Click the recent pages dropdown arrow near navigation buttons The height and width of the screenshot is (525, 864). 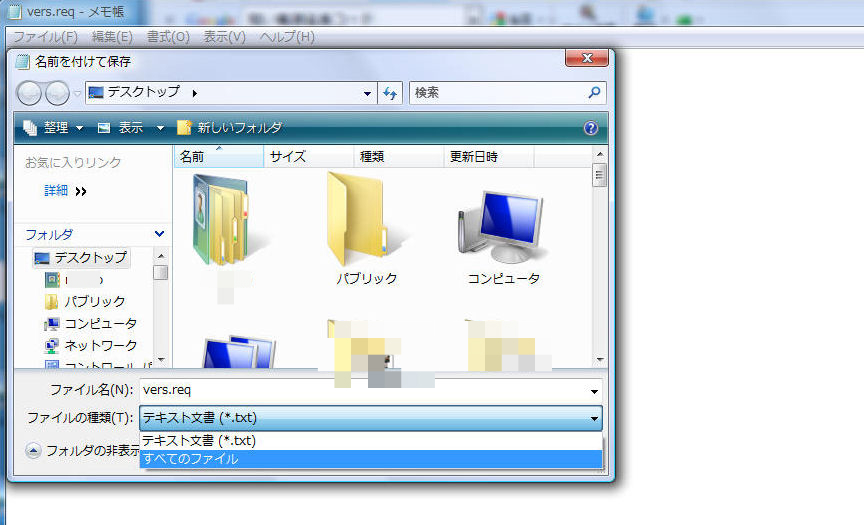click(x=77, y=94)
